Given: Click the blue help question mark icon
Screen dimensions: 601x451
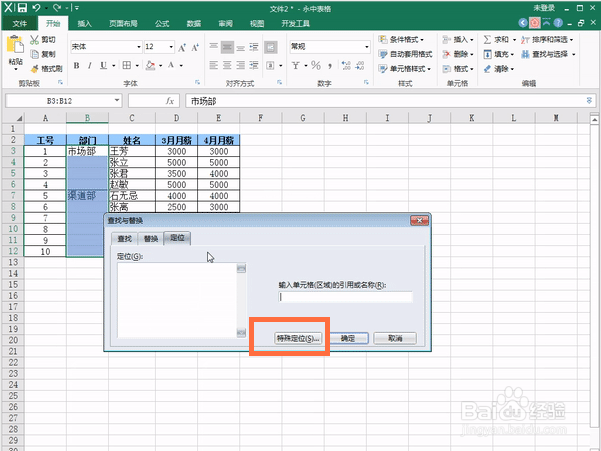Looking at the screenshot, I should pyautogui.click(x=558, y=23).
